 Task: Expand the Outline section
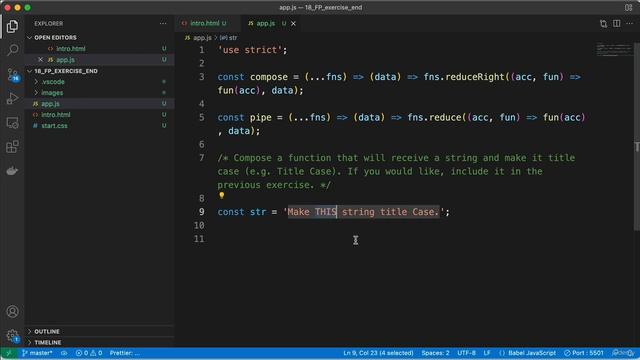(x=47, y=331)
